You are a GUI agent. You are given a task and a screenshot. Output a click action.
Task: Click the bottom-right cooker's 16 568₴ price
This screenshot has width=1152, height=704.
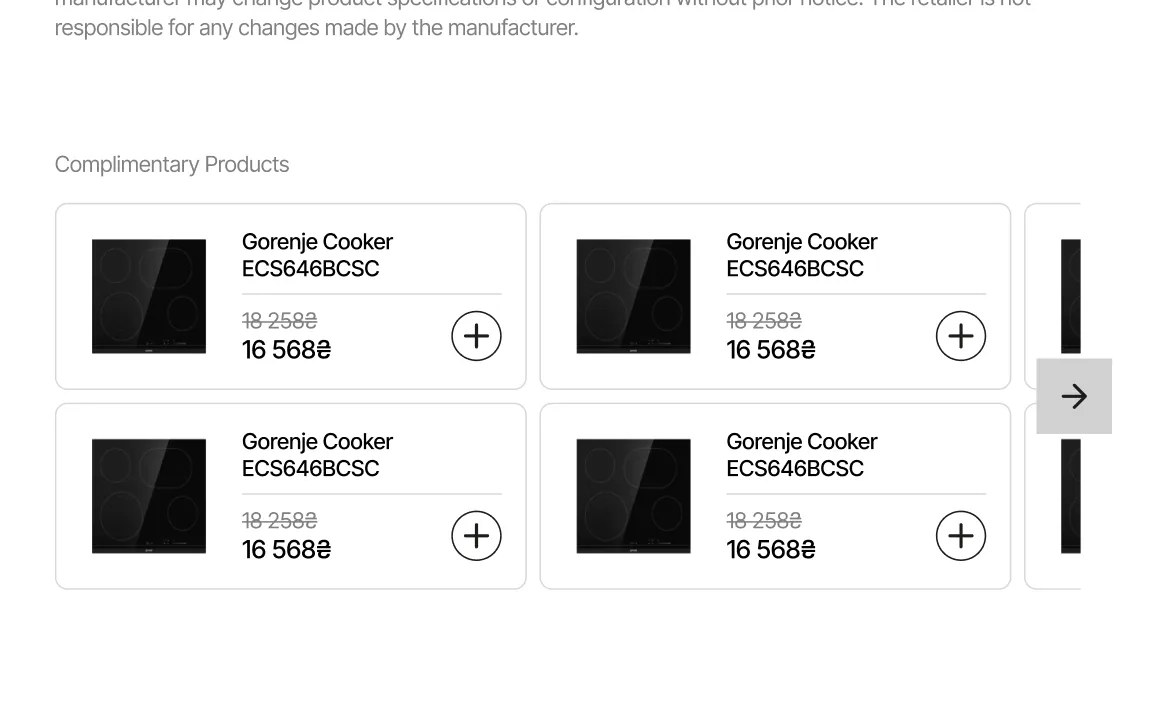click(x=770, y=549)
